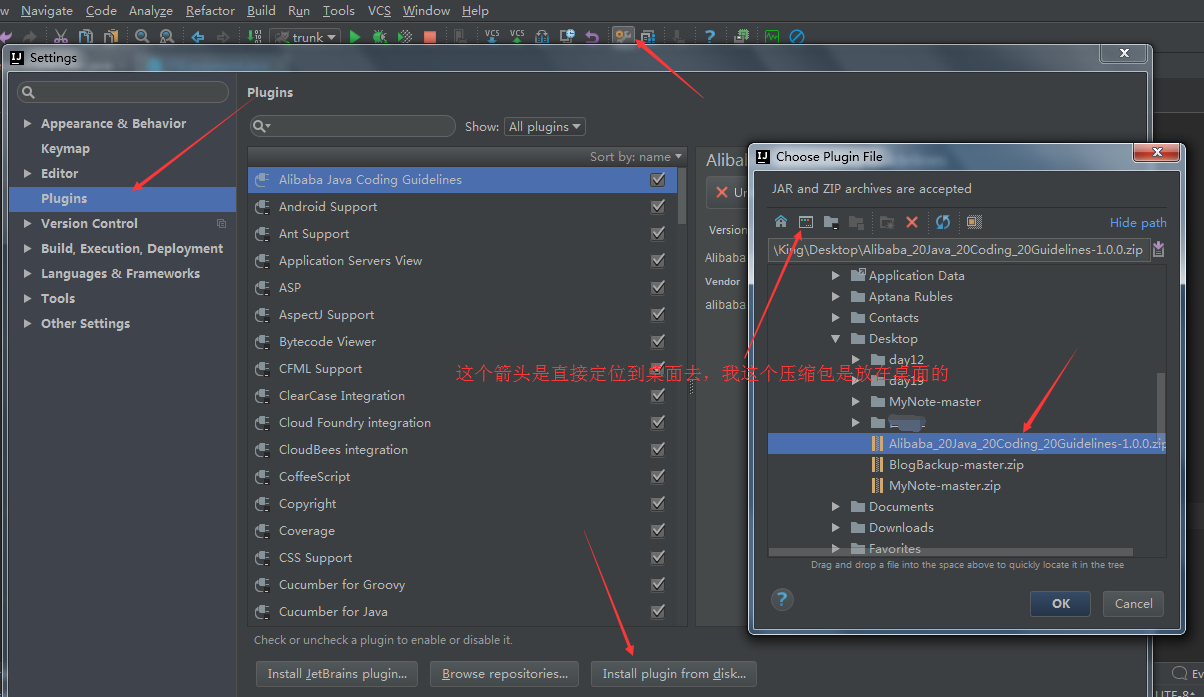
Task: Refresh the file tree with the sync icon
Action: click(942, 222)
